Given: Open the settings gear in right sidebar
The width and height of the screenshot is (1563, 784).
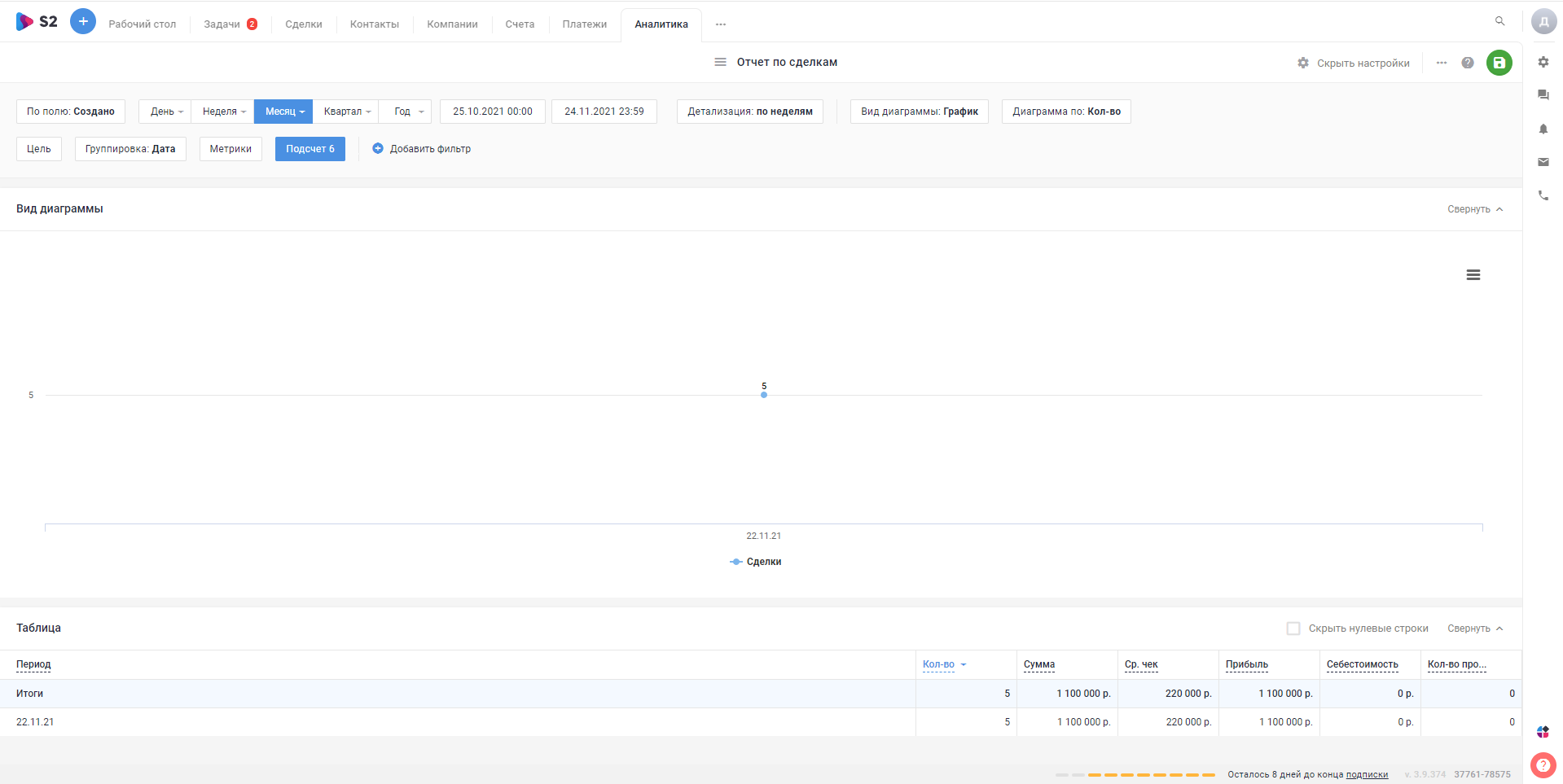Looking at the screenshot, I should click(1543, 62).
